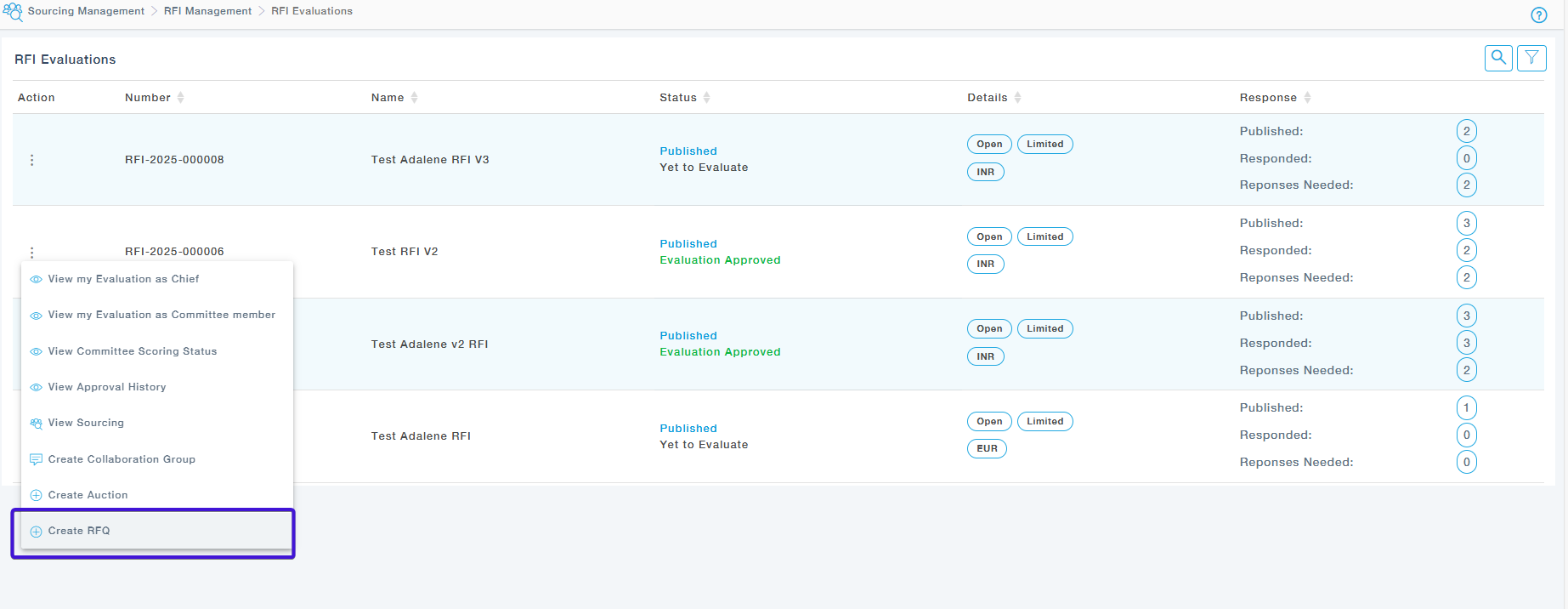Click the search magnifier icon
Screen dimensions: 1568x609
click(1498, 58)
